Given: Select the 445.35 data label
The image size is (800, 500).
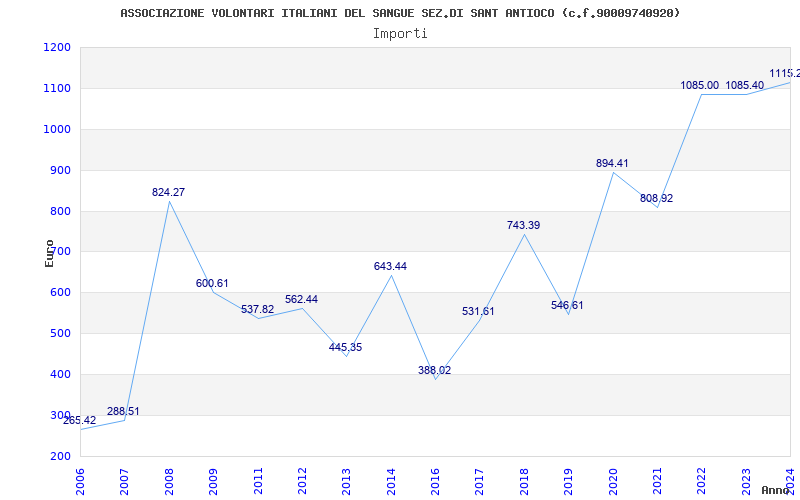Looking at the screenshot, I should coord(346,347).
